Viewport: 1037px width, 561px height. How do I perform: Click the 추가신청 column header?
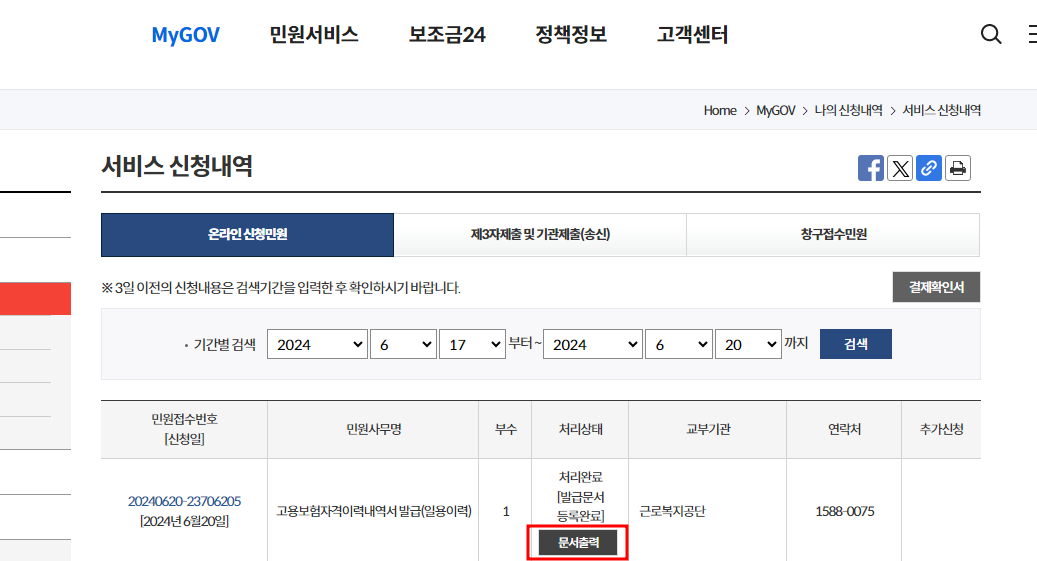[x=941, y=429]
